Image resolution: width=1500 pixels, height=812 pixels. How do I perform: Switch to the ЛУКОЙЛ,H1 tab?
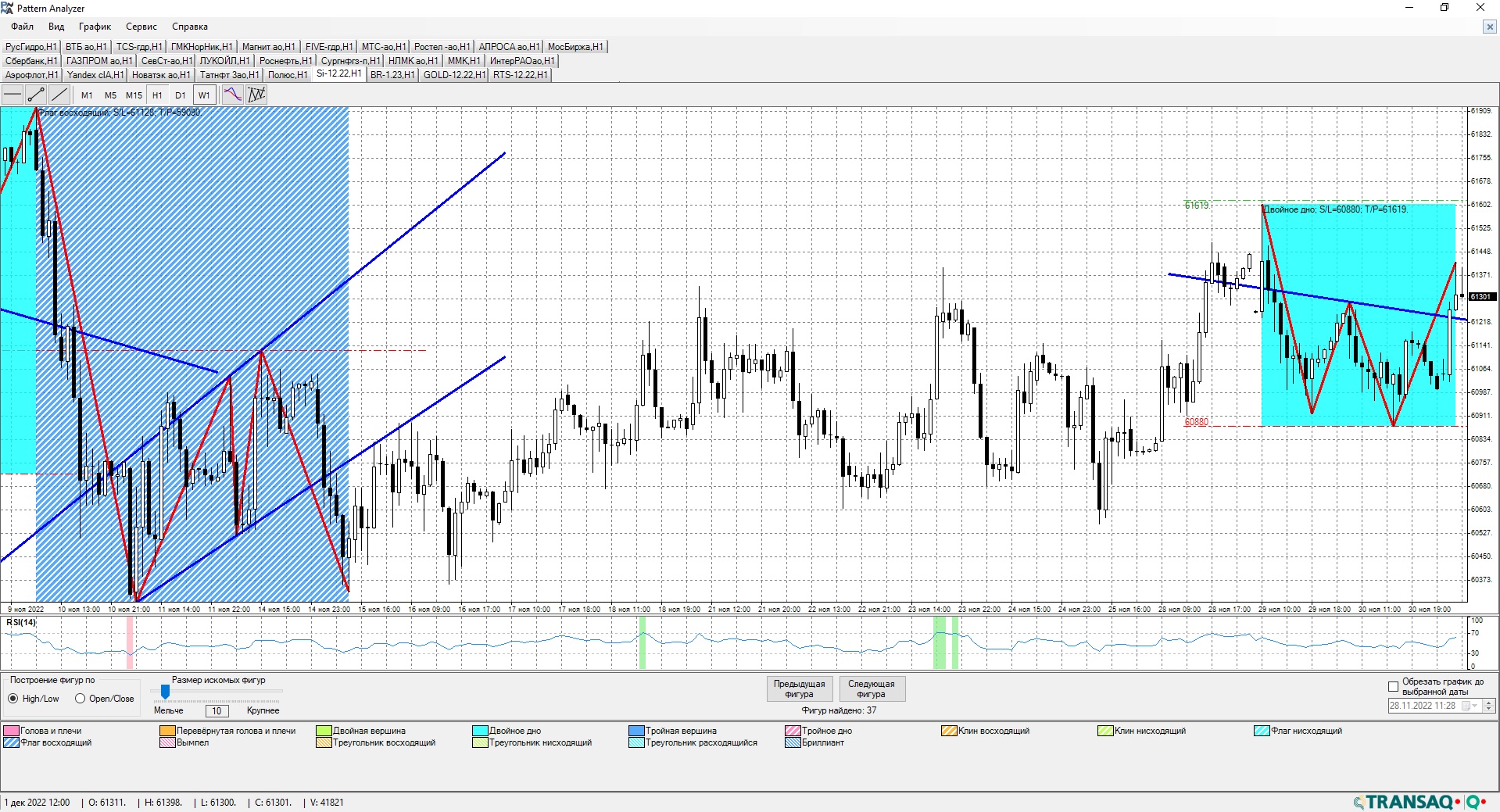224,61
